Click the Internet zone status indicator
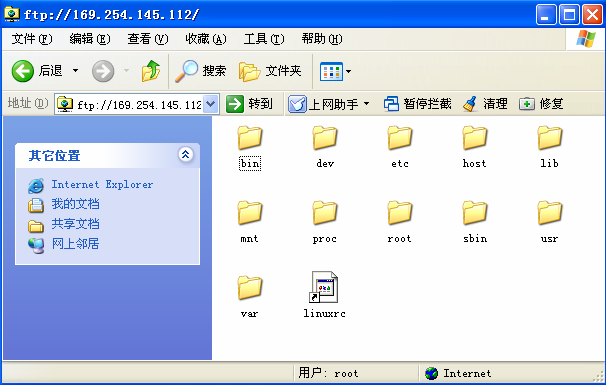606x385 pixels. pos(458,373)
